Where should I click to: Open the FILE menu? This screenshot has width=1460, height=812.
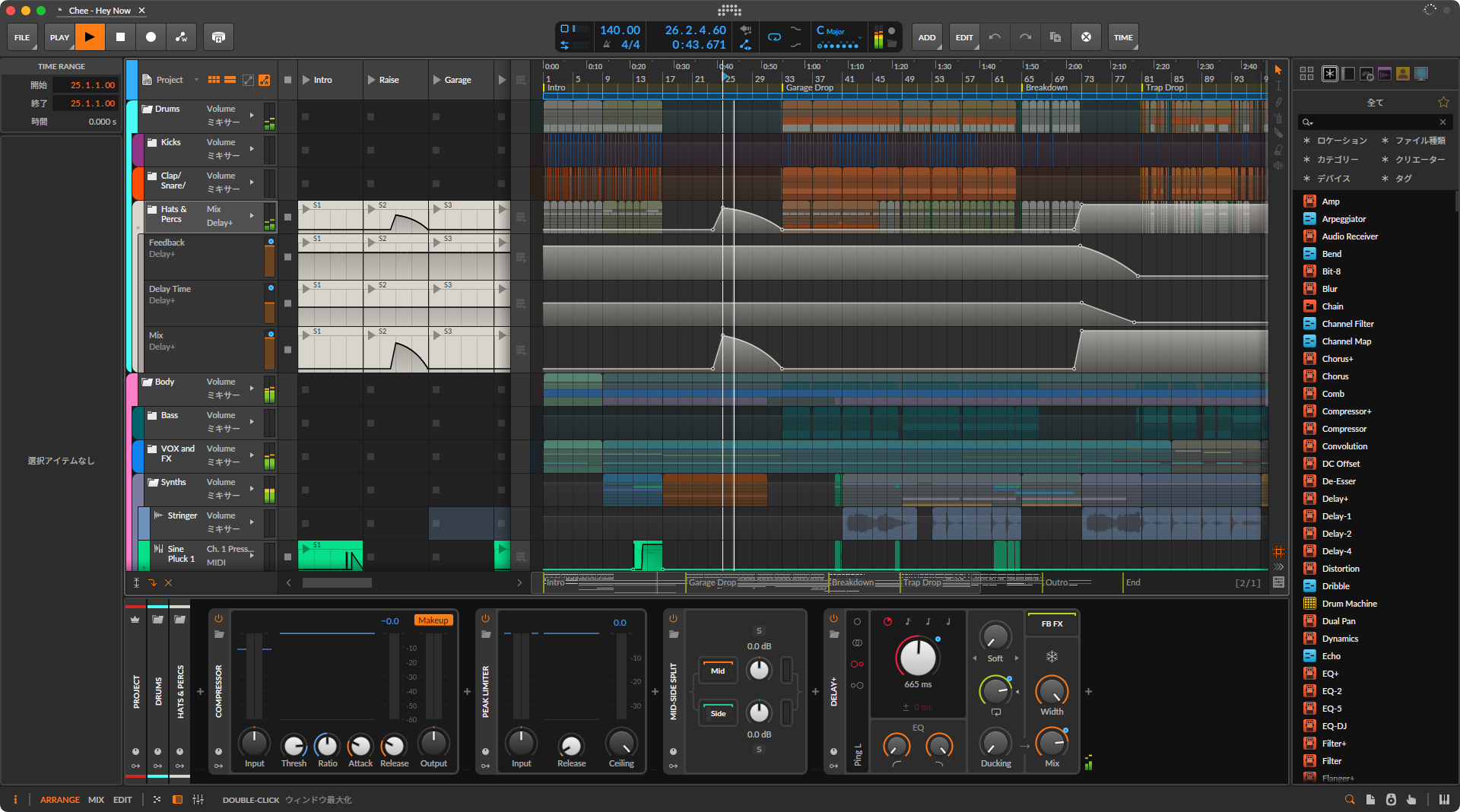click(x=22, y=37)
